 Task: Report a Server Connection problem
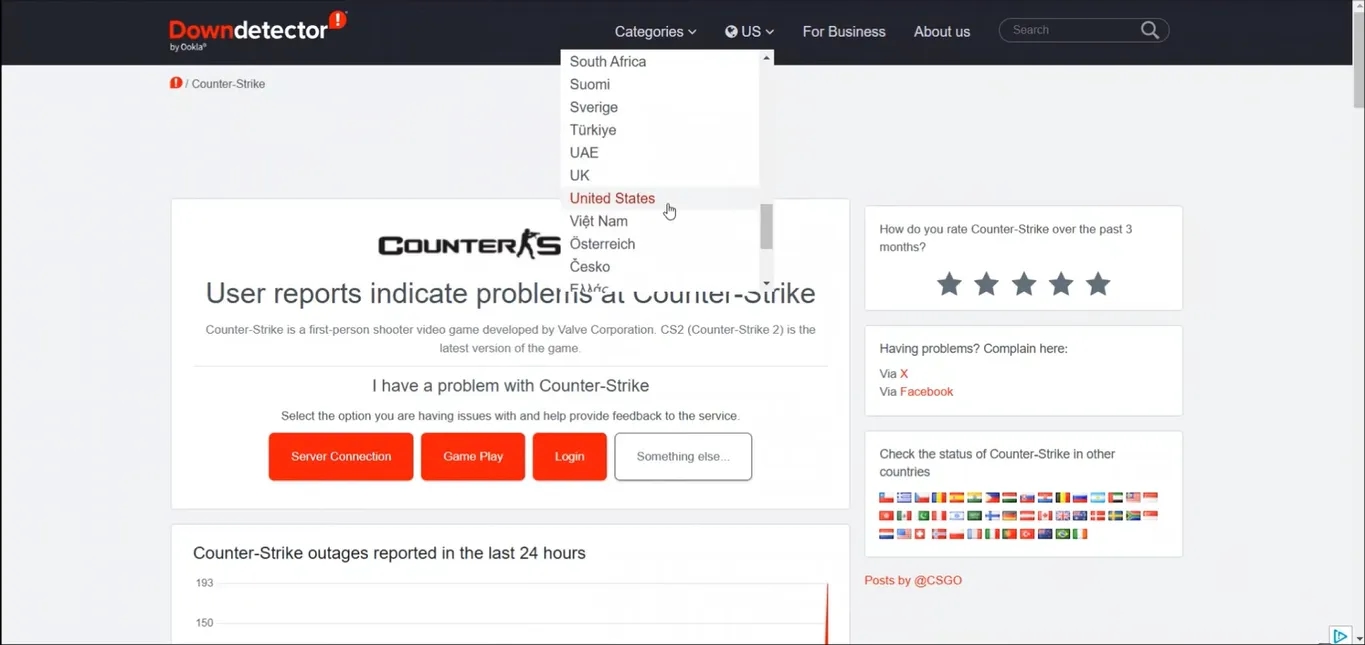(341, 456)
